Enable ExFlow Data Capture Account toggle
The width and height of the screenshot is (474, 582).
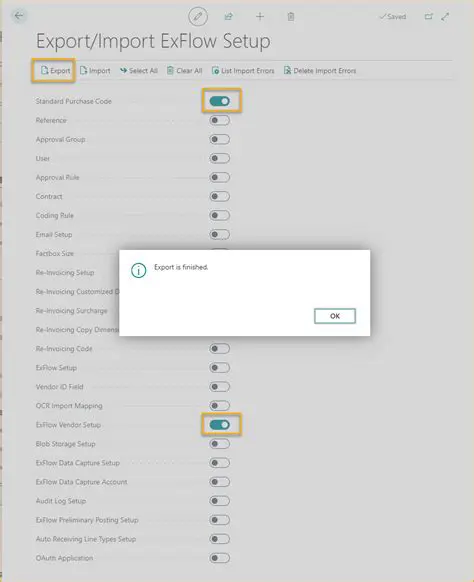pyautogui.click(x=219, y=482)
